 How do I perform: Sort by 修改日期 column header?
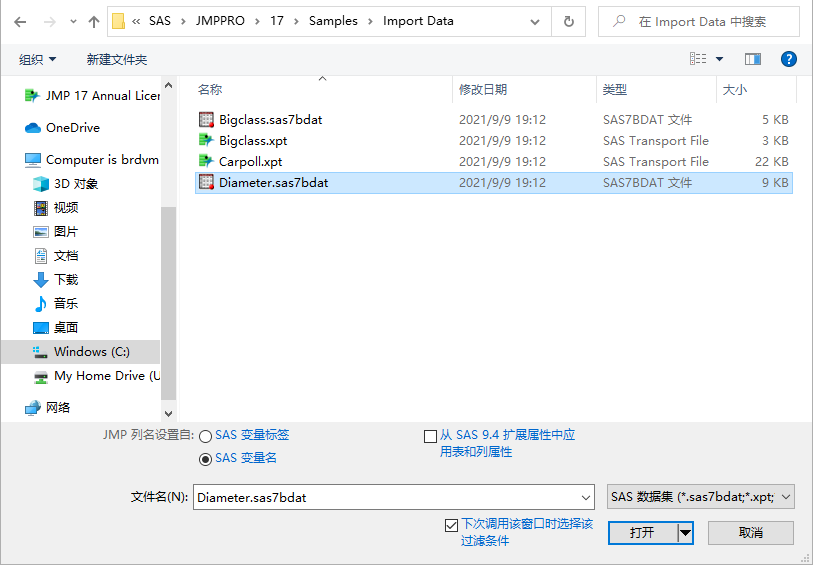[x=483, y=90]
